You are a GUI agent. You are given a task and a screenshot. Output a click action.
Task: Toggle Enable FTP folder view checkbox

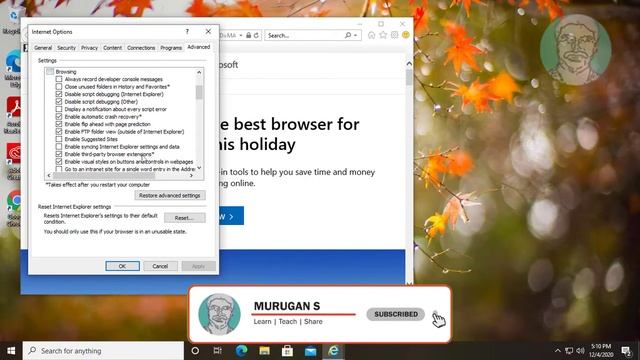point(59,131)
